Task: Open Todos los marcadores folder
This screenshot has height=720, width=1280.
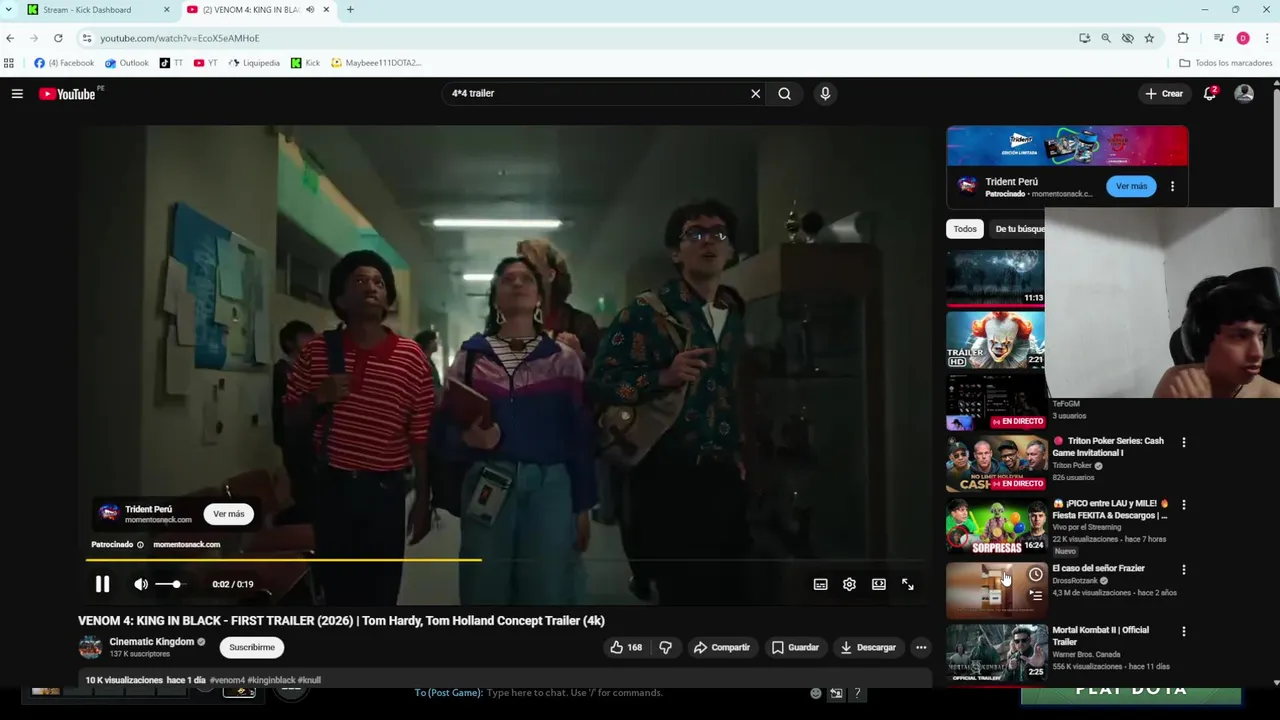Action: [1226, 63]
